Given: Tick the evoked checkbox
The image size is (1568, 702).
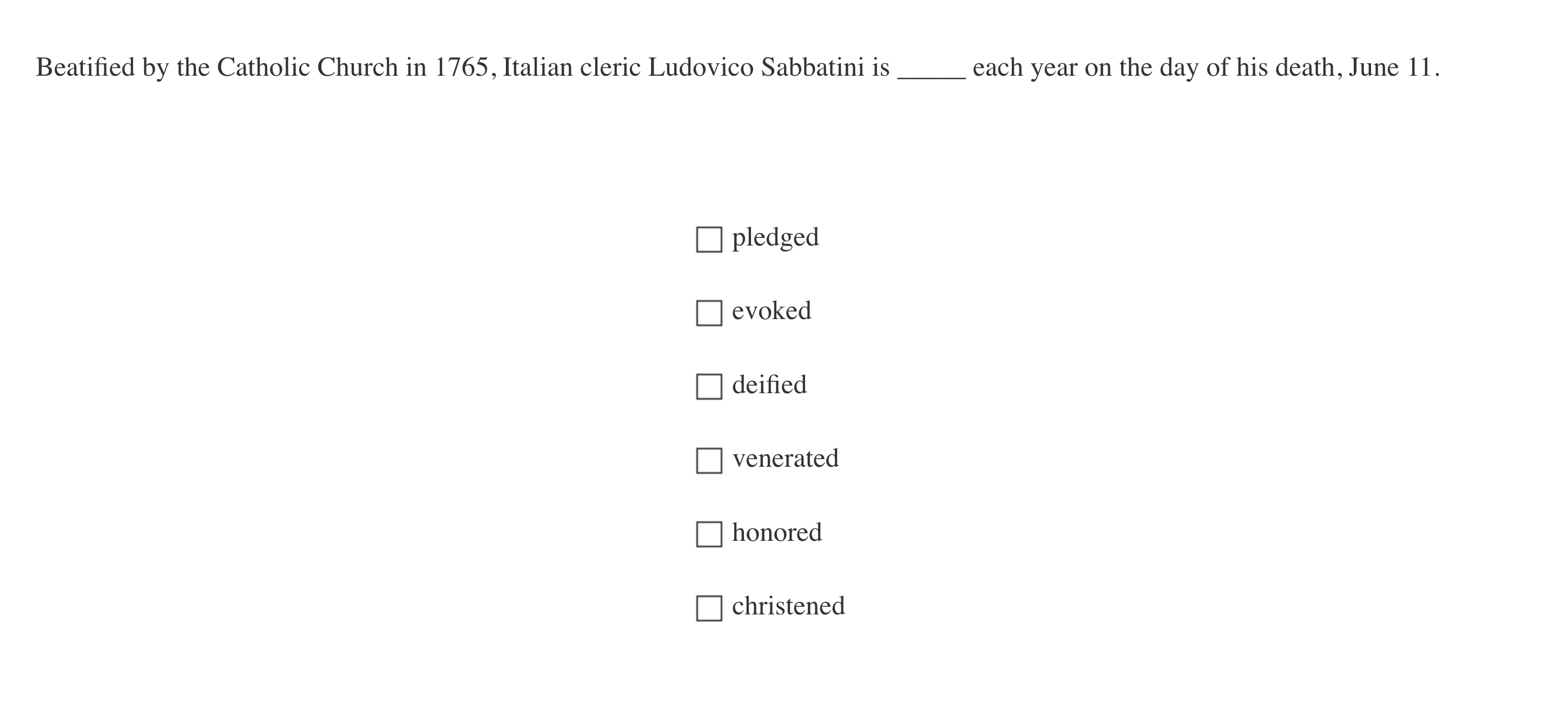Looking at the screenshot, I should click(x=709, y=313).
